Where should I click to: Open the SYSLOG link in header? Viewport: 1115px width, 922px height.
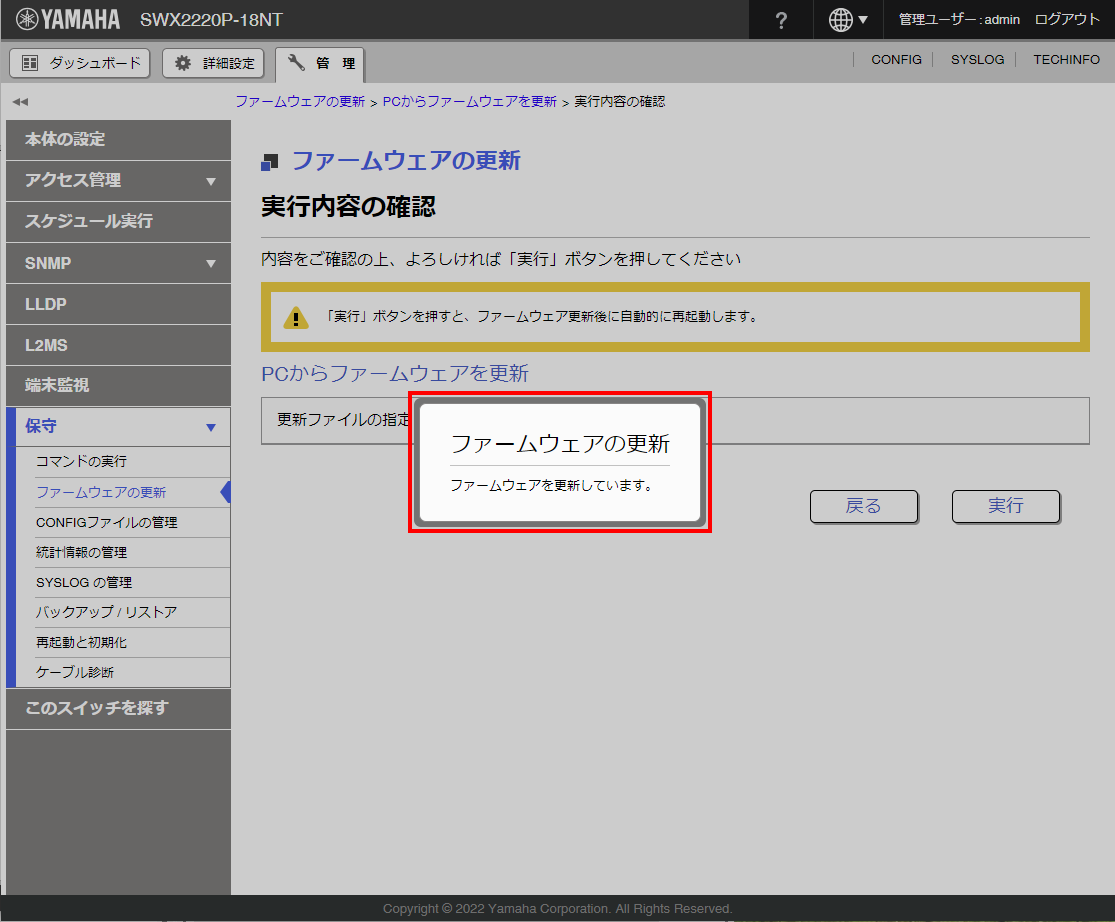[977, 60]
